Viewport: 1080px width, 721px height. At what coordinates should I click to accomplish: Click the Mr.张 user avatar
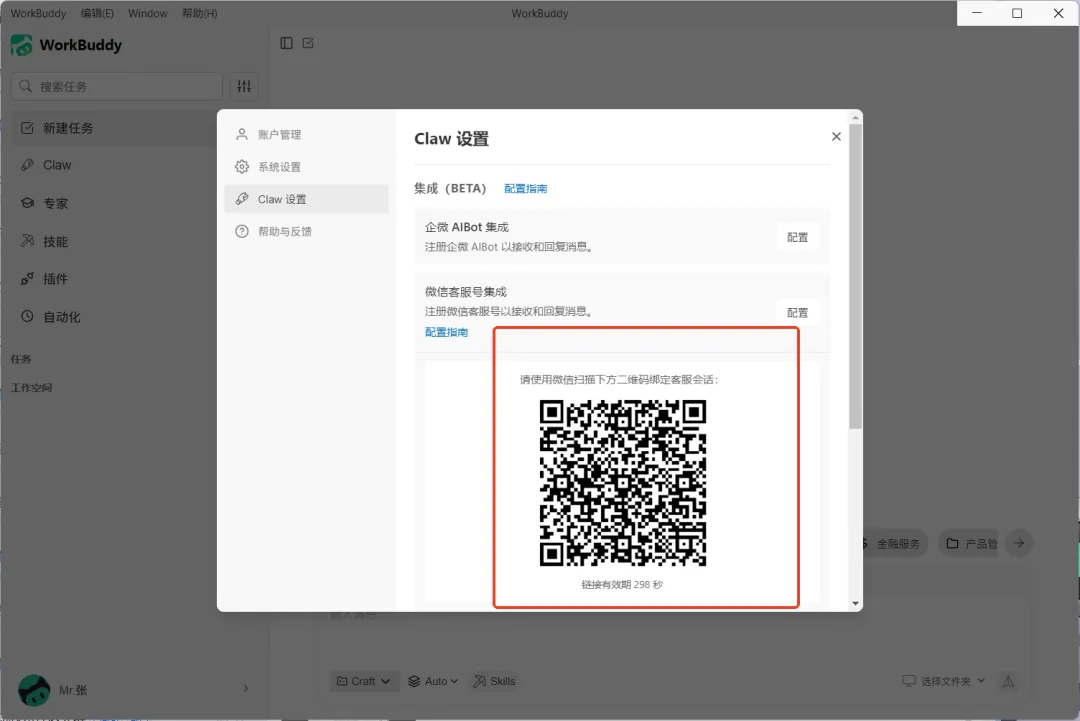(34, 690)
